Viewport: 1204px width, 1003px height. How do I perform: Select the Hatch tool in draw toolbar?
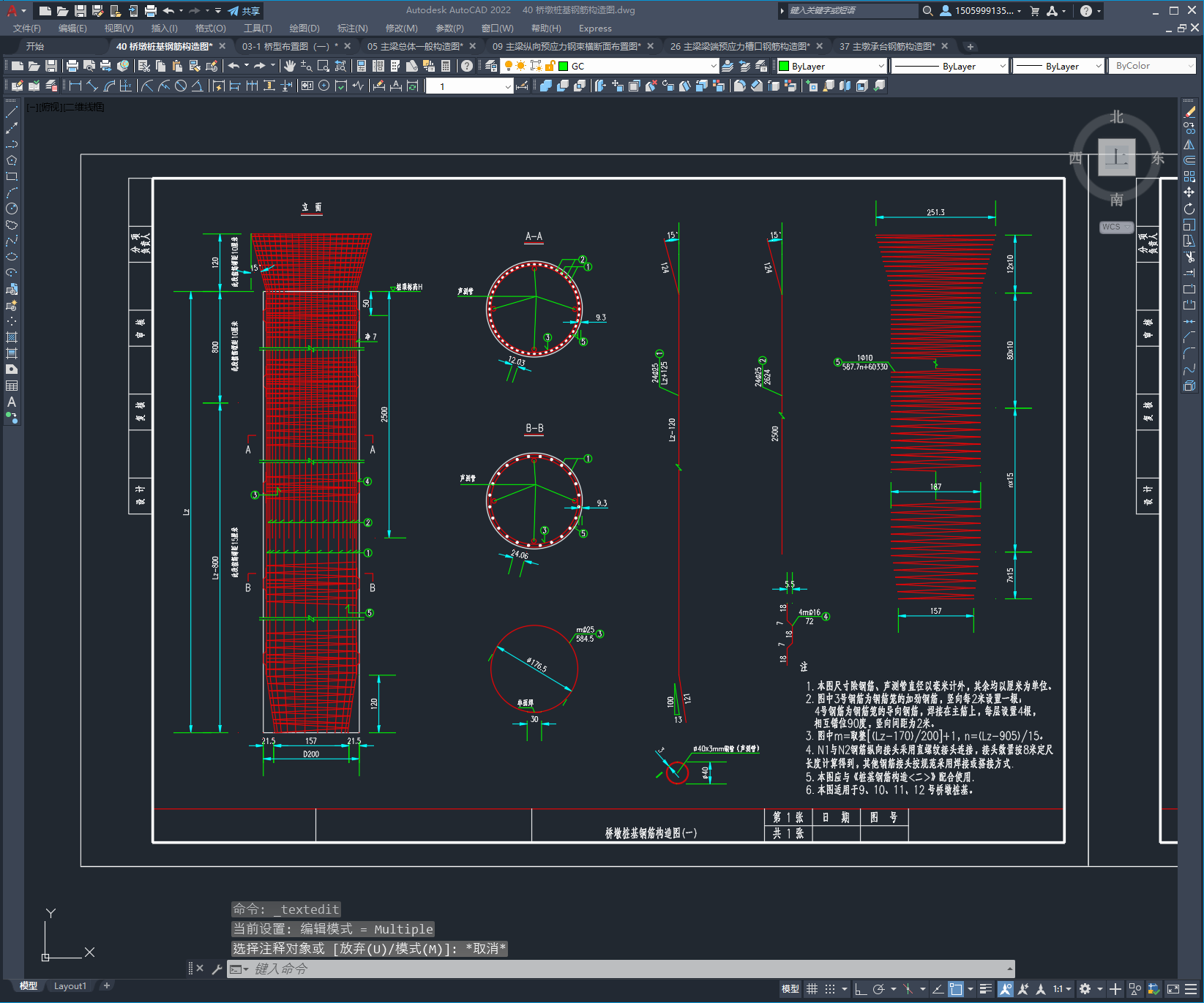click(12, 337)
